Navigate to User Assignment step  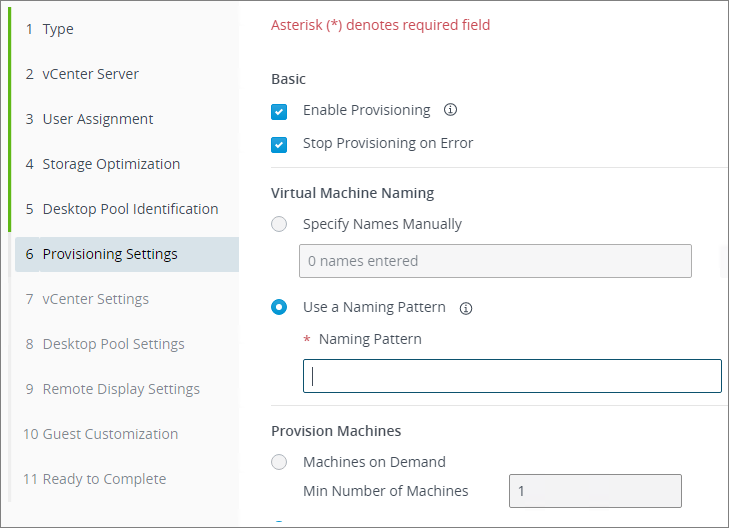pos(97,119)
